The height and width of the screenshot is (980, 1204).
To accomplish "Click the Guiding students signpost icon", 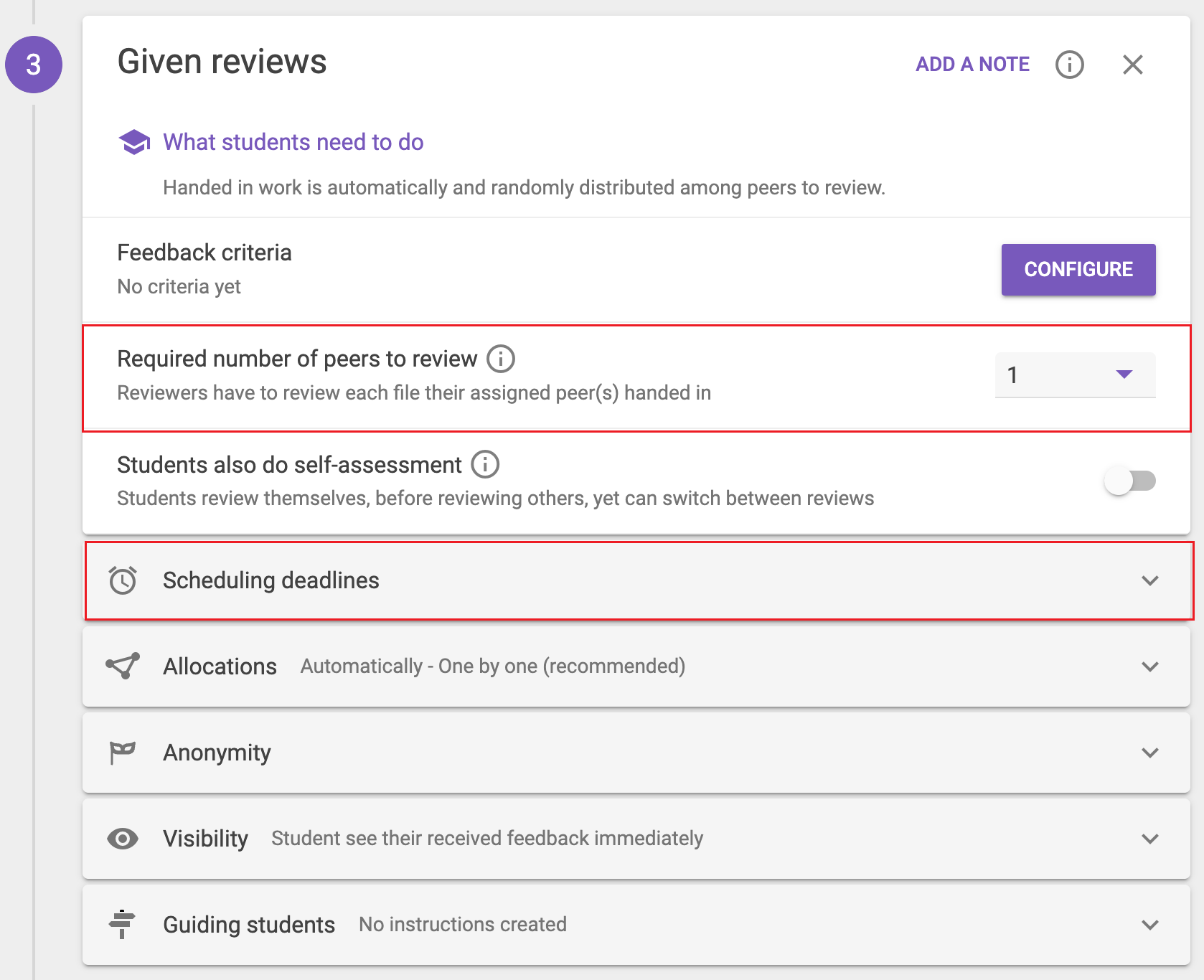I will pos(123,924).
